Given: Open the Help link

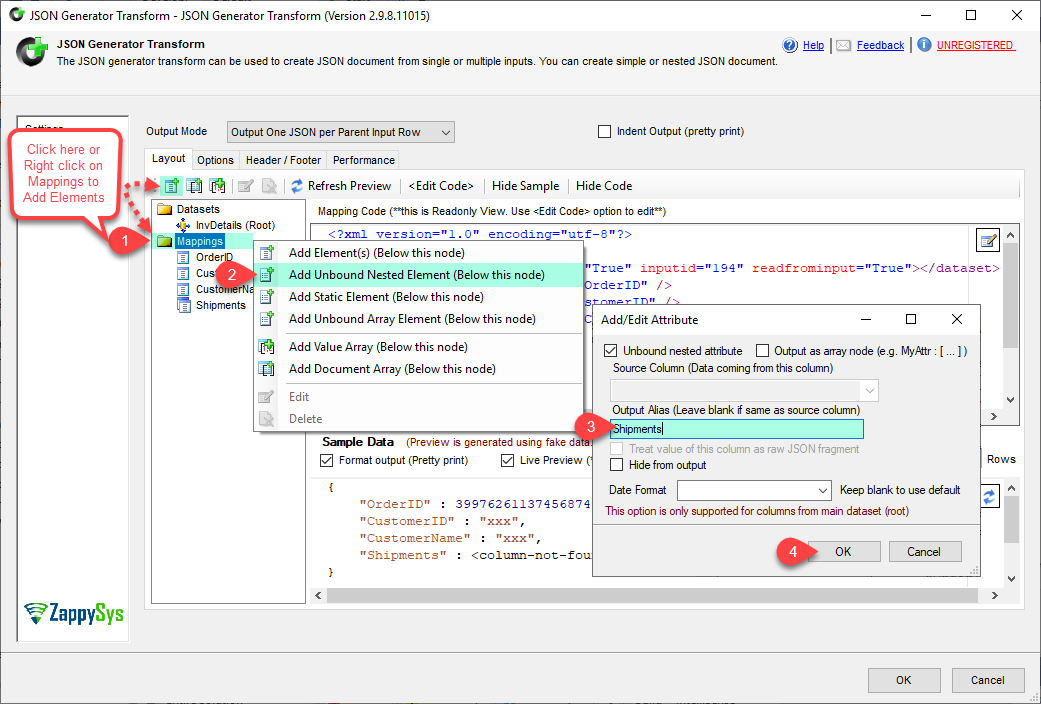Looking at the screenshot, I should click(x=813, y=45).
